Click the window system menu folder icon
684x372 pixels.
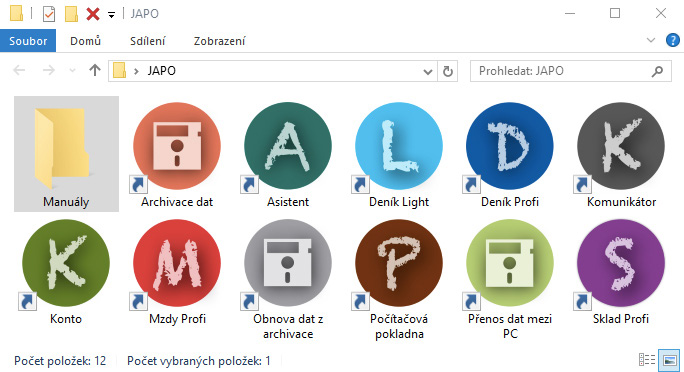coord(16,14)
